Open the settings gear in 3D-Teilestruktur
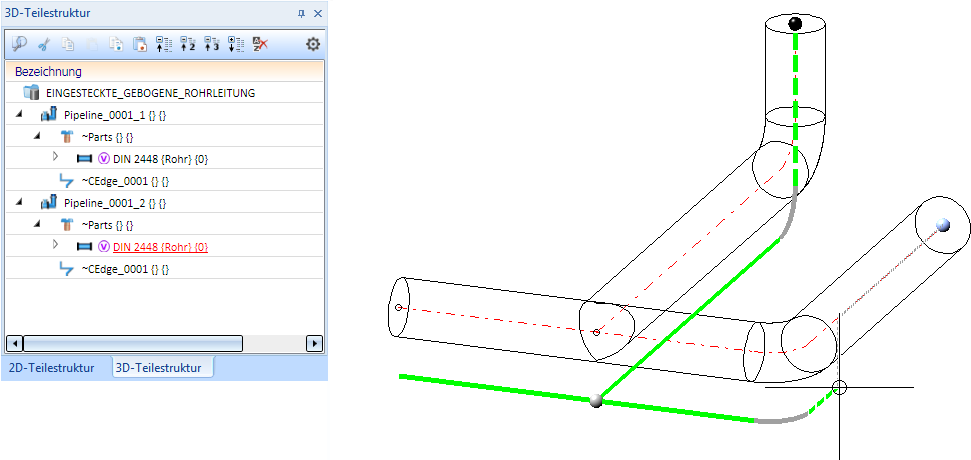This screenshot has width=971, height=460. 313,44
